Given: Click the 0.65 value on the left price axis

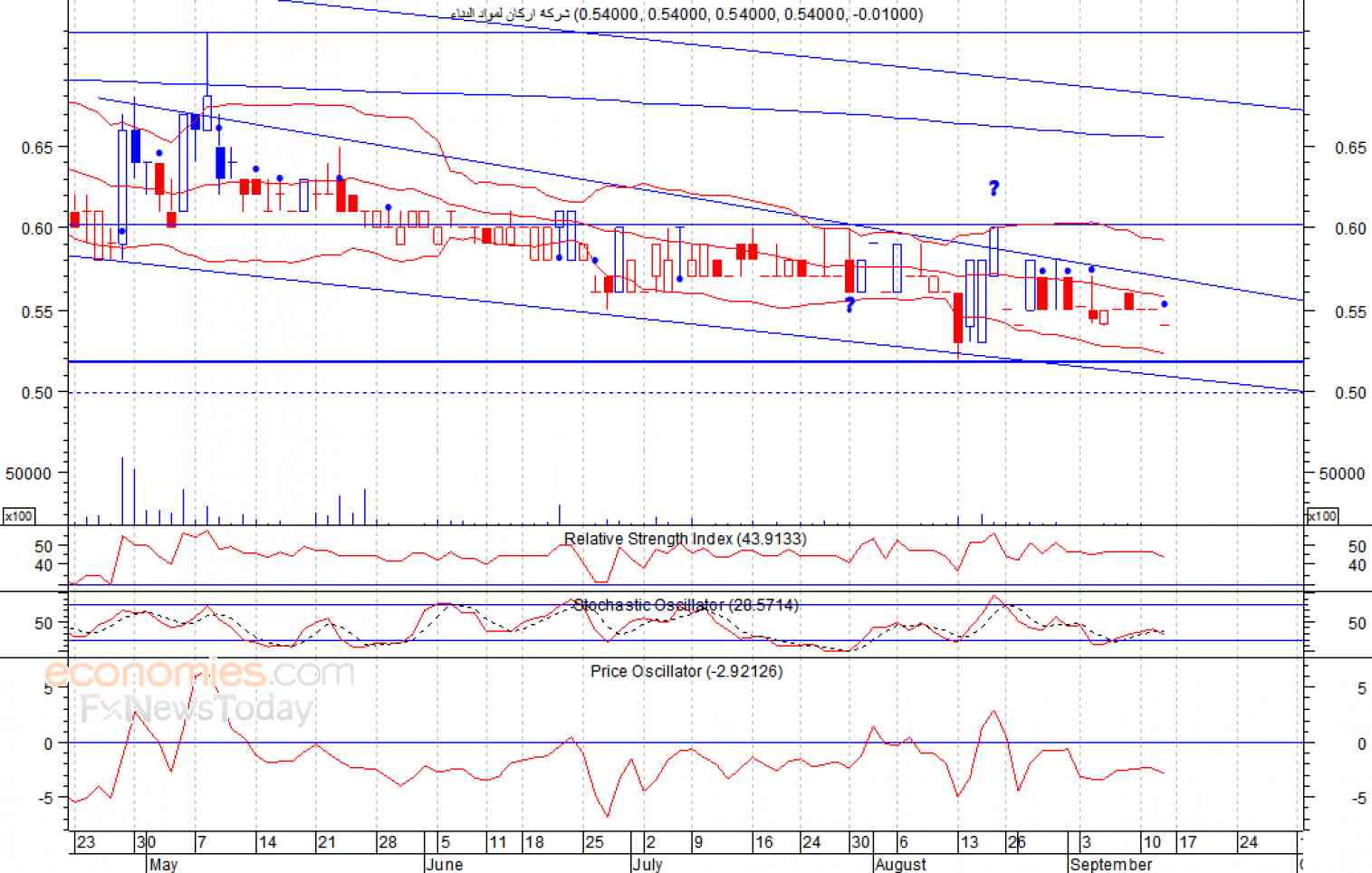Looking at the screenshot, I should [x=37, y=147].
